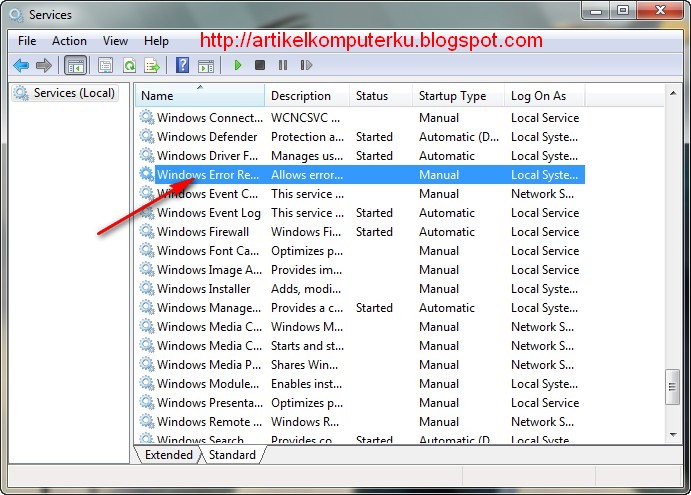Click gear icon of Windows Event Log row
691x495 pixels.
(x=147, y=212)
